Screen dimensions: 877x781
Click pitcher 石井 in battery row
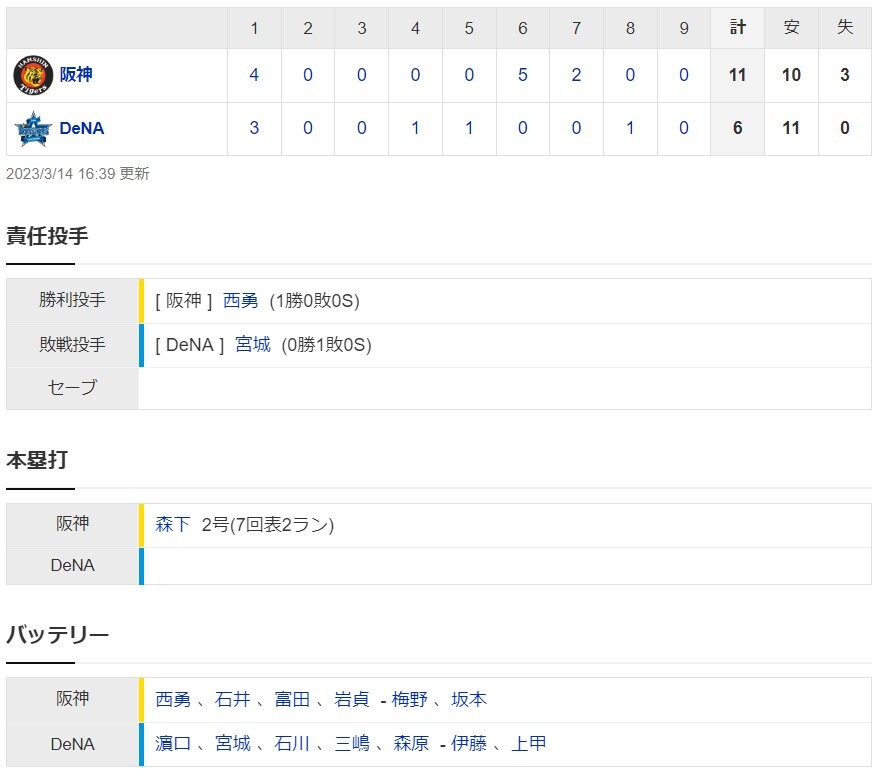point(233,700)
